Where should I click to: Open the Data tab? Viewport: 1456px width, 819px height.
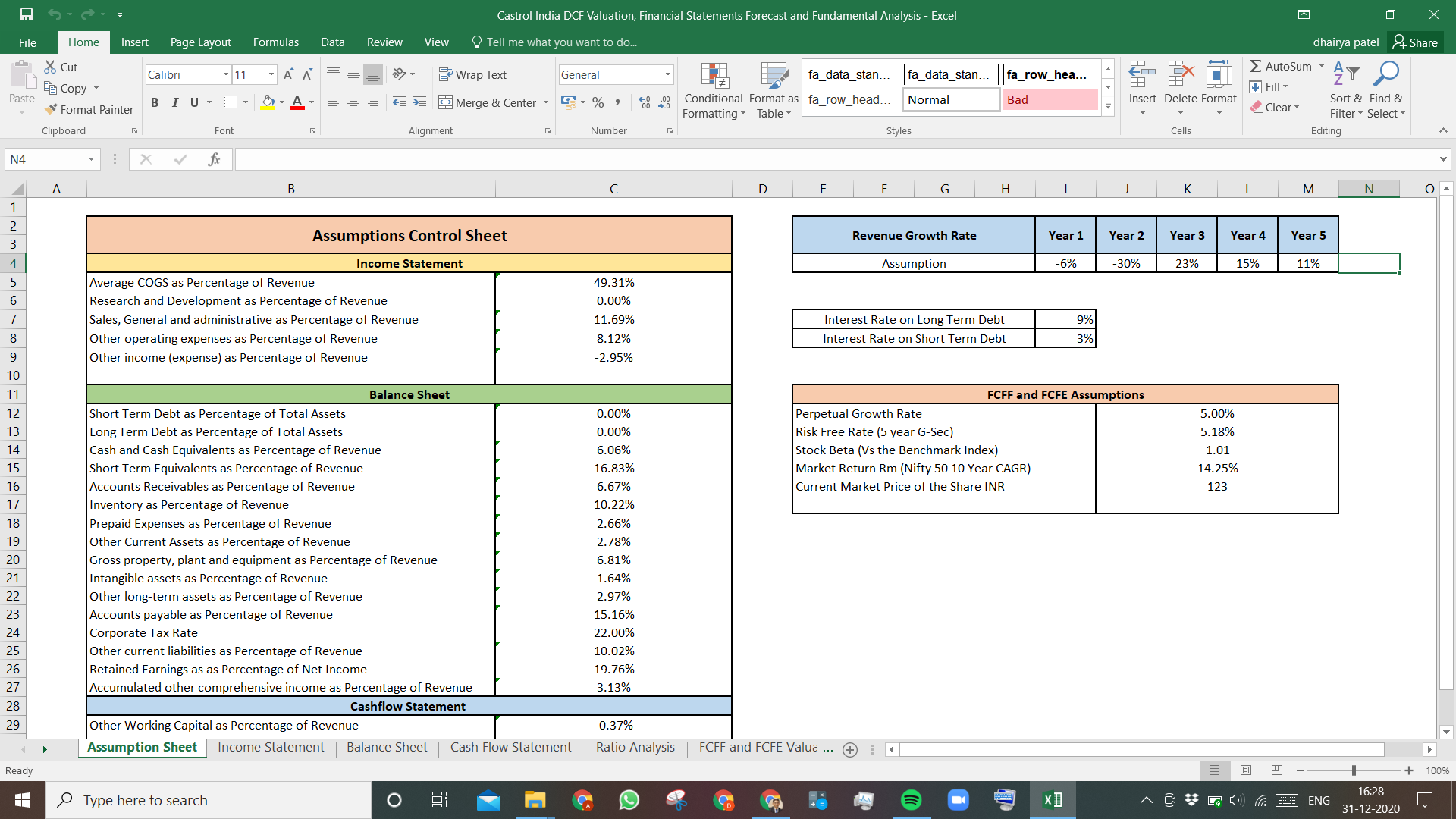coord(332,42)
